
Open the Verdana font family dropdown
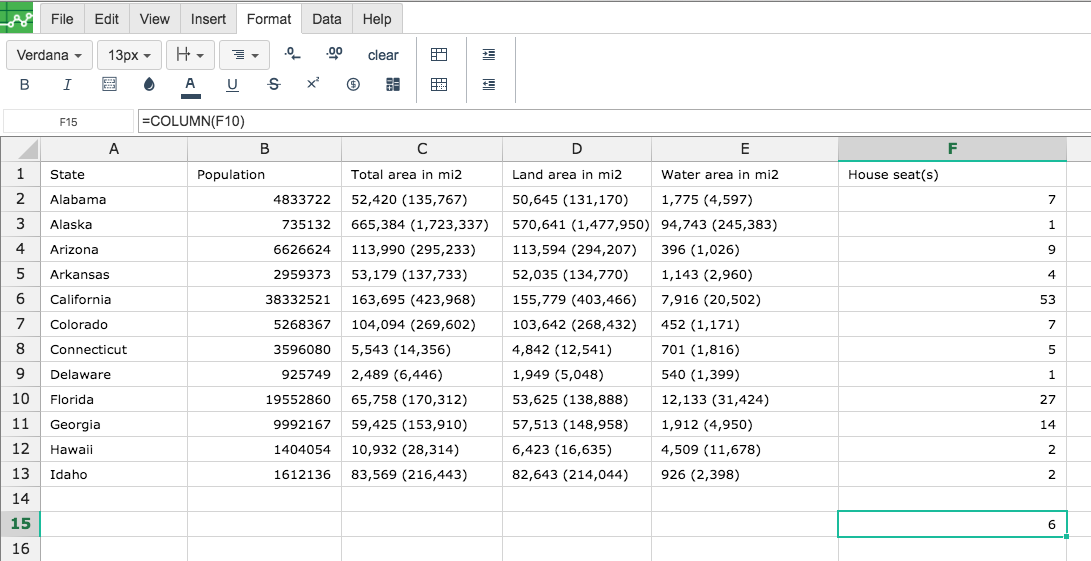coord(50,55)
